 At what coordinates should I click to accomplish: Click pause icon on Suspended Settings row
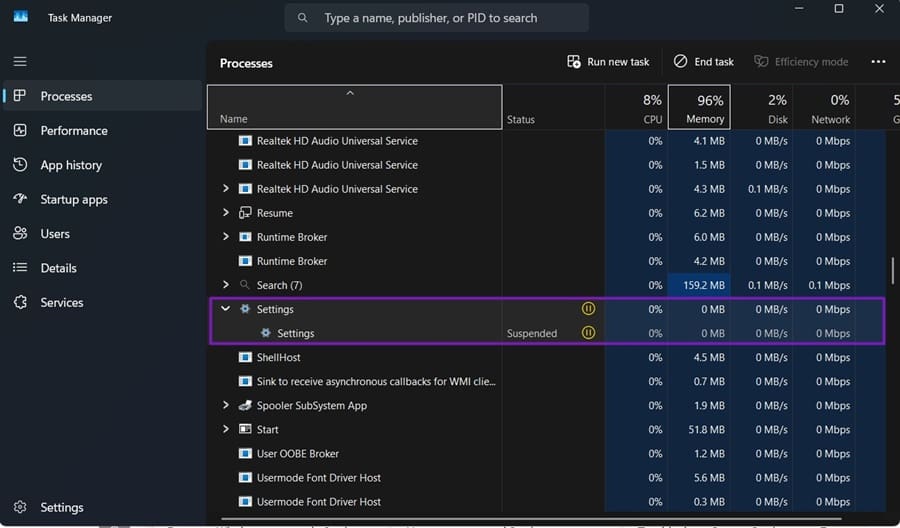click(x=588, y=332)
